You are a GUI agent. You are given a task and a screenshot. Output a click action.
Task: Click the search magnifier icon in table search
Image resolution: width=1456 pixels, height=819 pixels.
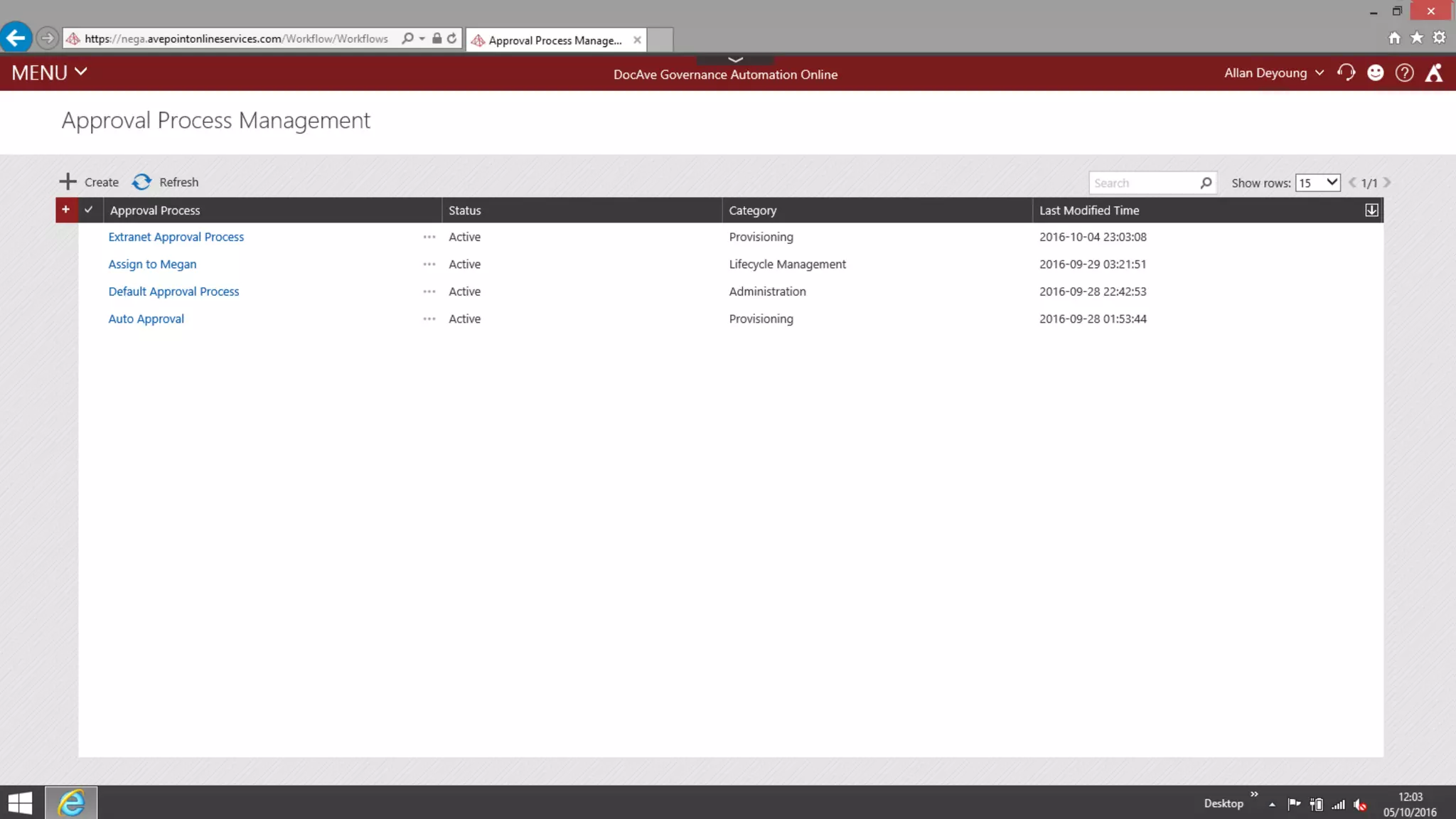[1206, 183]
